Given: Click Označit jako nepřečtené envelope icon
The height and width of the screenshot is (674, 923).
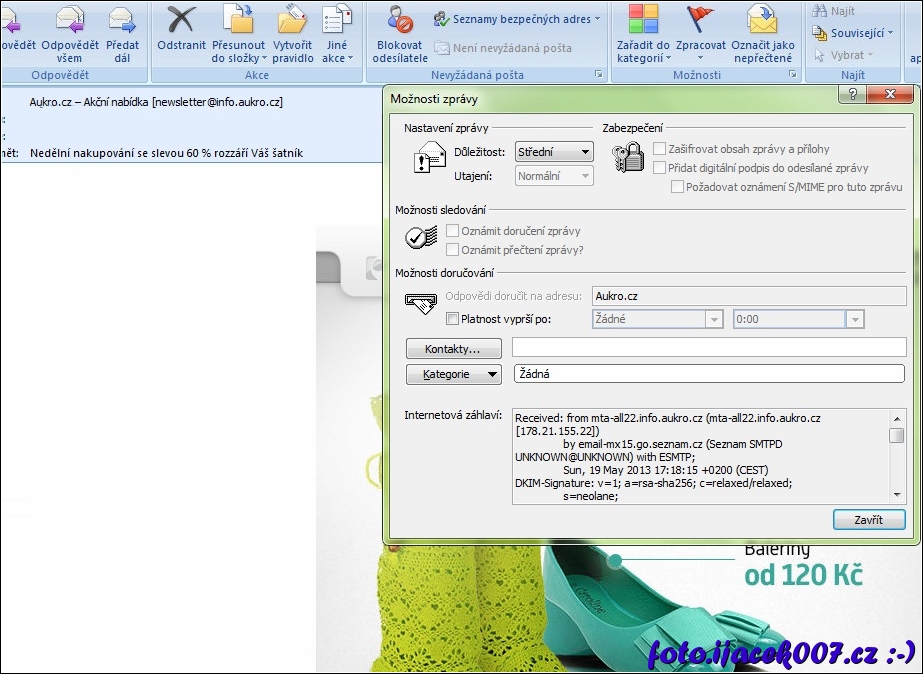Looking at the screenshot, I should click(x=763, y=19).
